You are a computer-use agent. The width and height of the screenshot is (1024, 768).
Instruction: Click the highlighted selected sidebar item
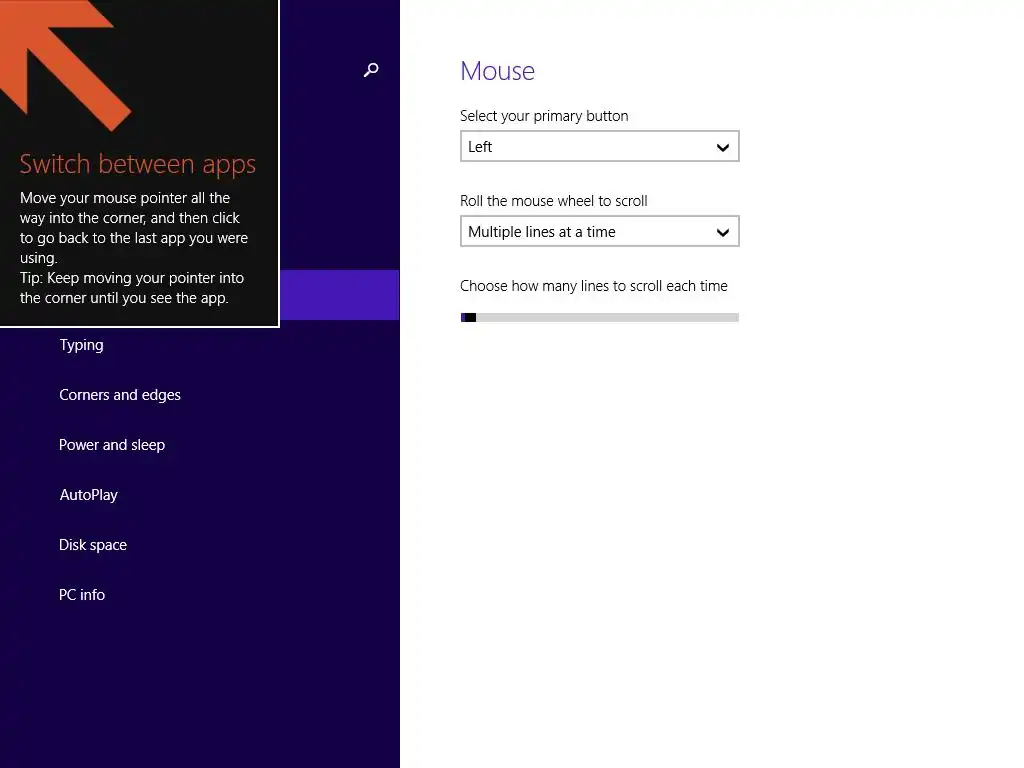pos(340,295)
